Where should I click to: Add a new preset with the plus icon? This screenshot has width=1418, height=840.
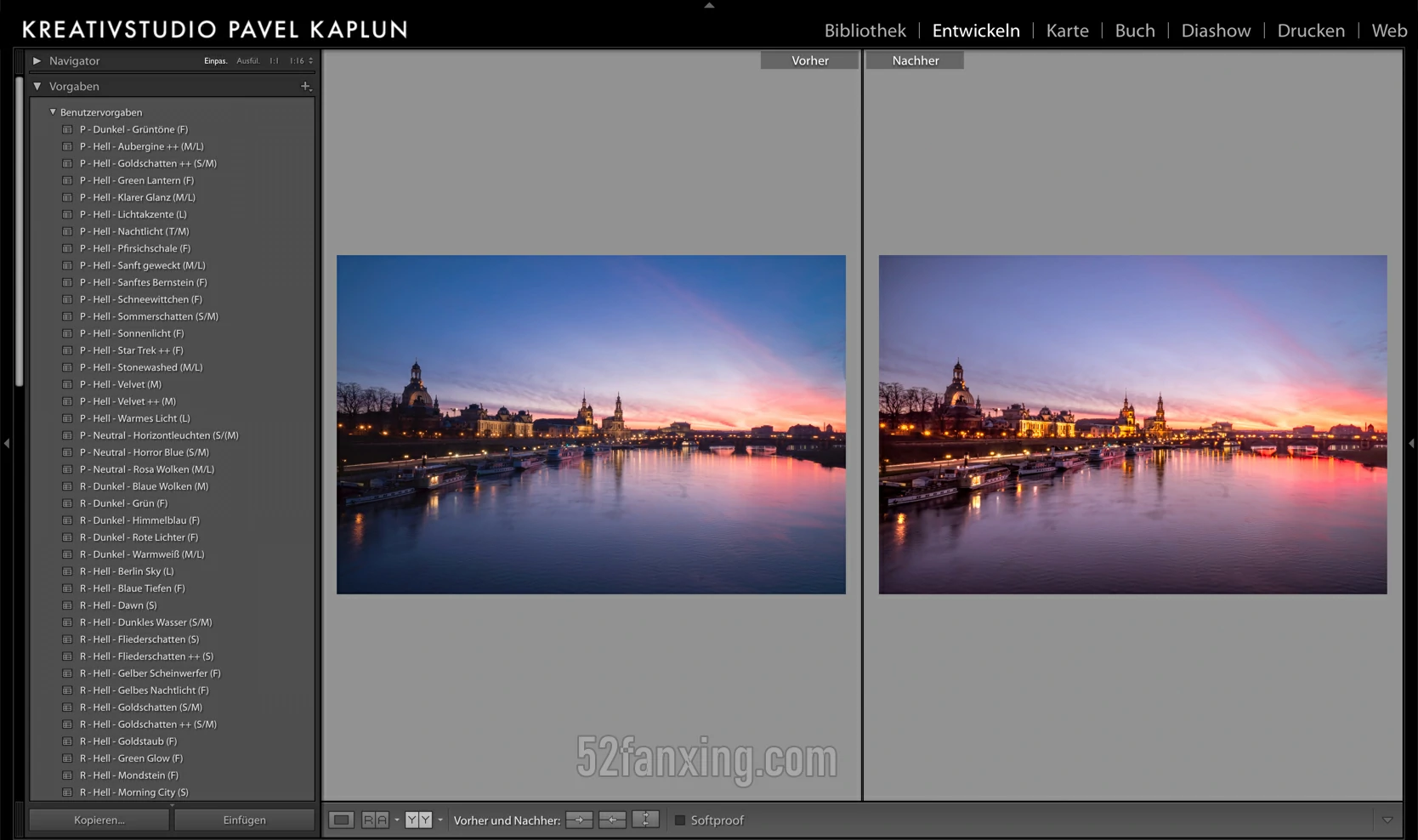[306, 86]
